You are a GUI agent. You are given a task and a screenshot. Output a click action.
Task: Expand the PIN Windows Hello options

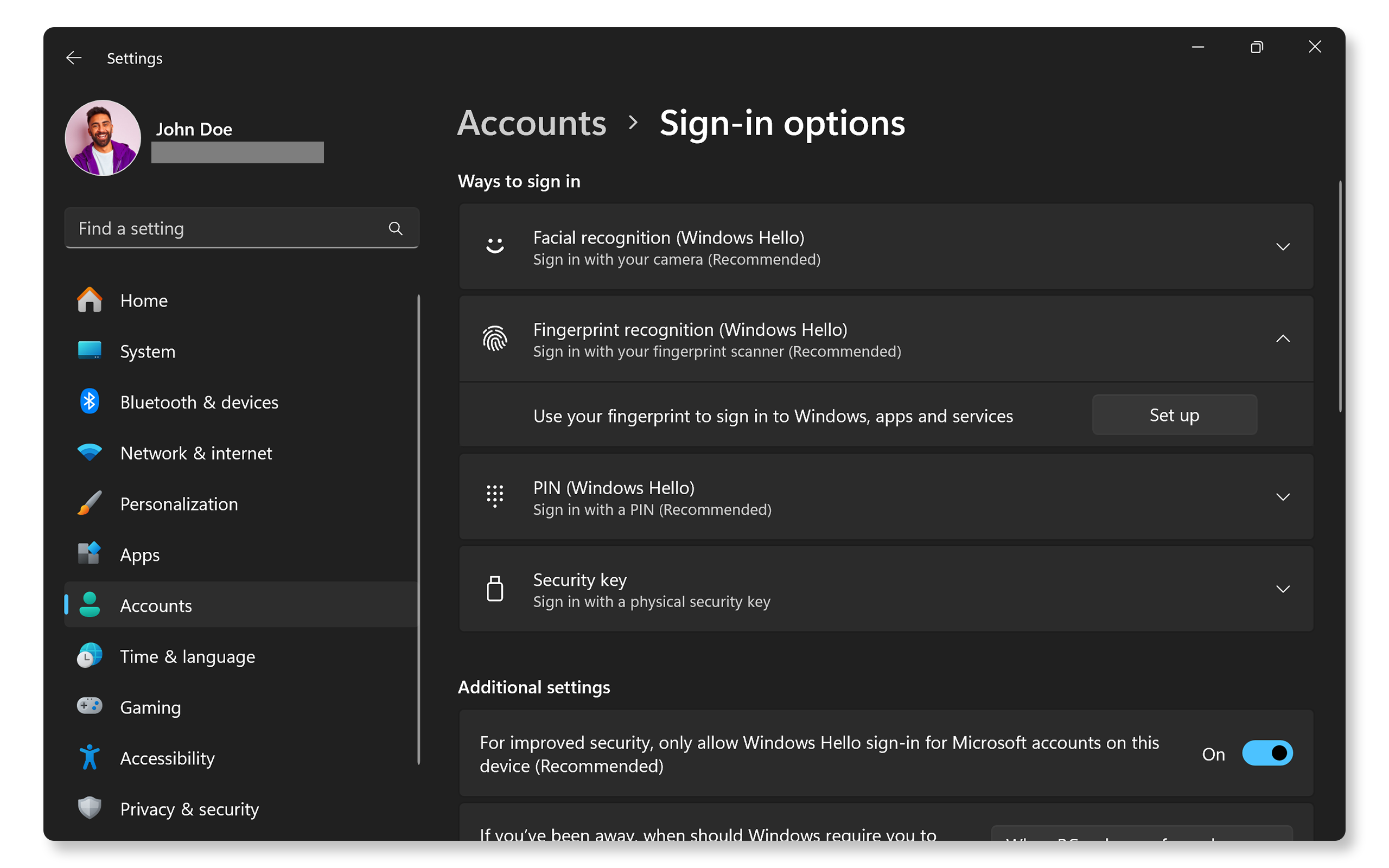point(1283,496)
